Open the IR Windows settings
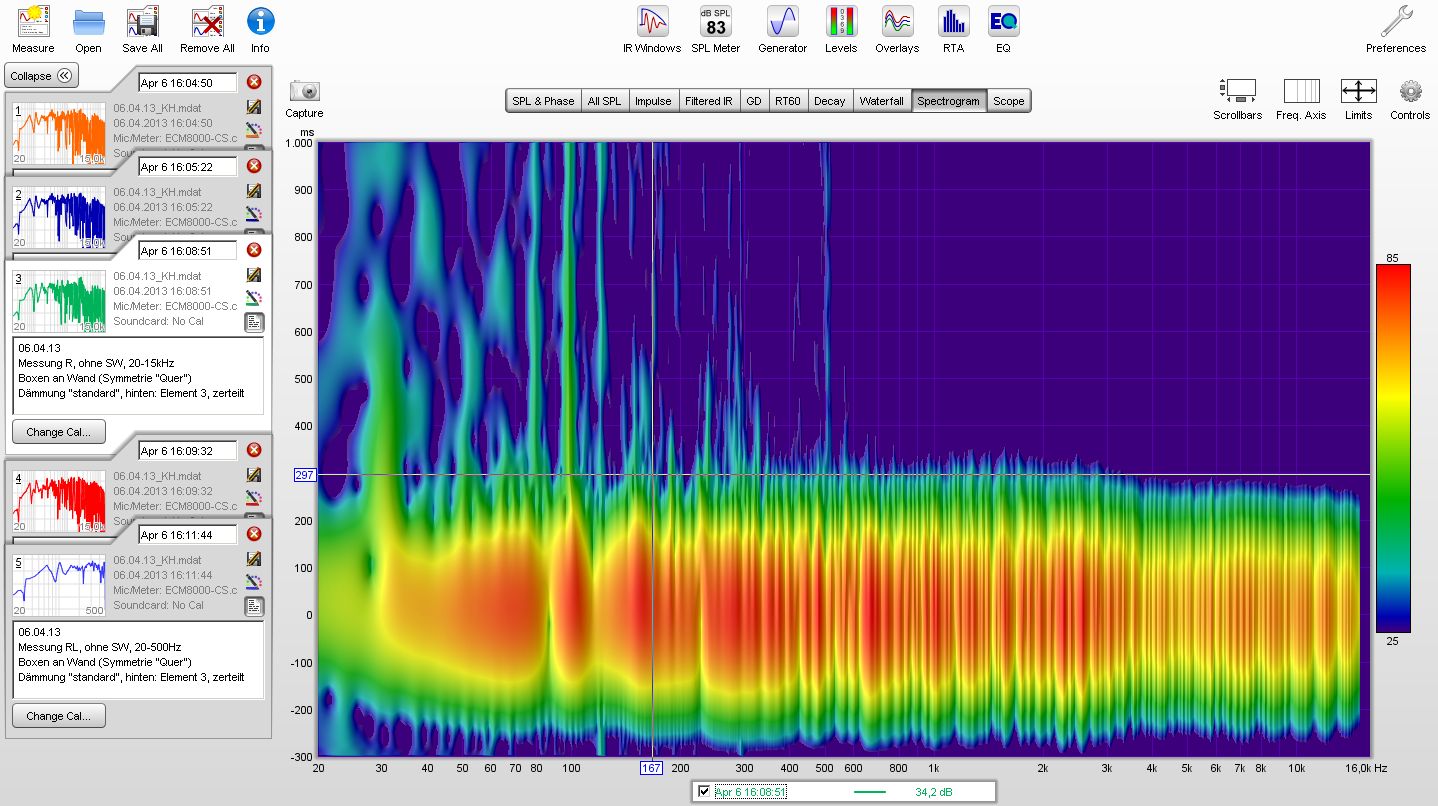This screenshot has height=806, width=1438. coord(652,29)
